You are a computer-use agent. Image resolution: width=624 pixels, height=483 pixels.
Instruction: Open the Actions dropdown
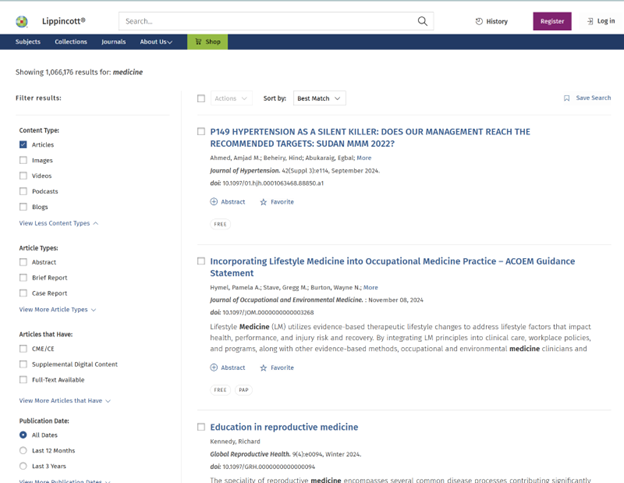click(229, 98)
